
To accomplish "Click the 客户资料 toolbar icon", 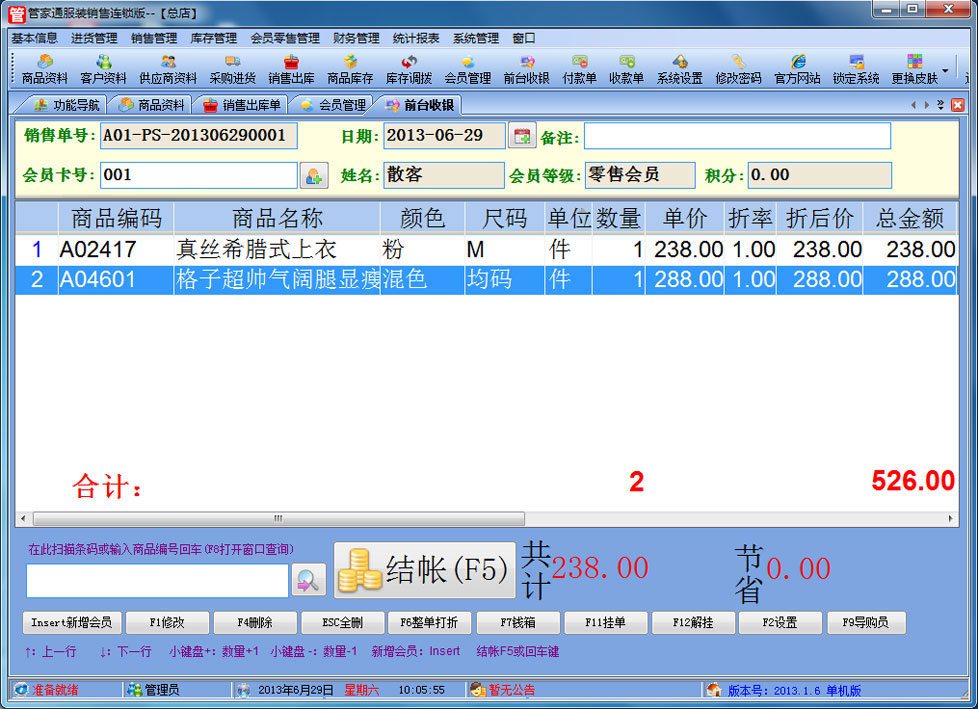I will [x=104, y=69].
